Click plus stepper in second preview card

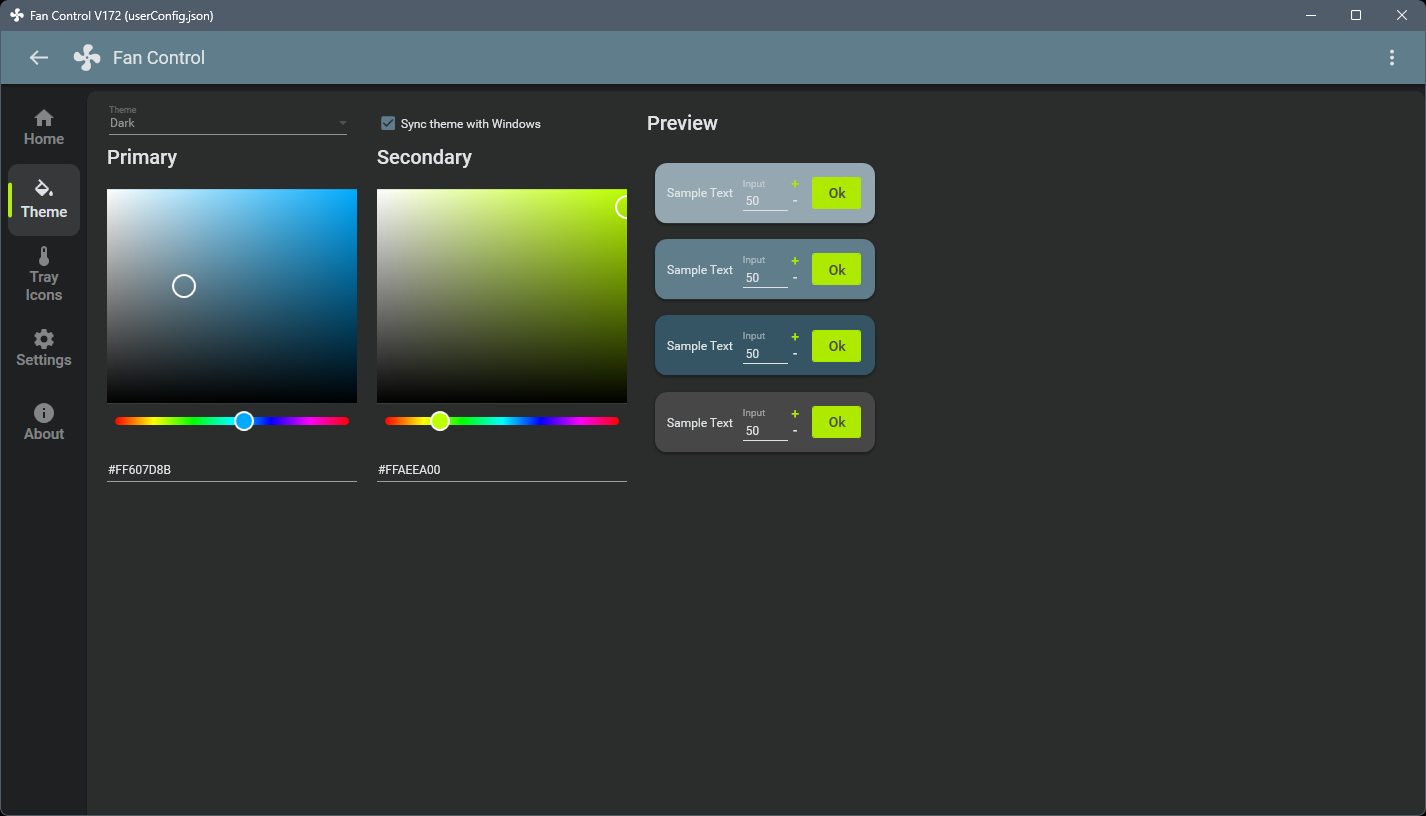tap(795, 260)
